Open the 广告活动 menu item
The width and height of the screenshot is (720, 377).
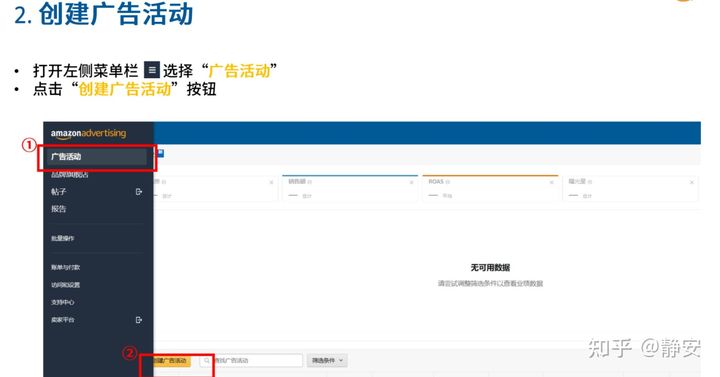pos(96,157)
